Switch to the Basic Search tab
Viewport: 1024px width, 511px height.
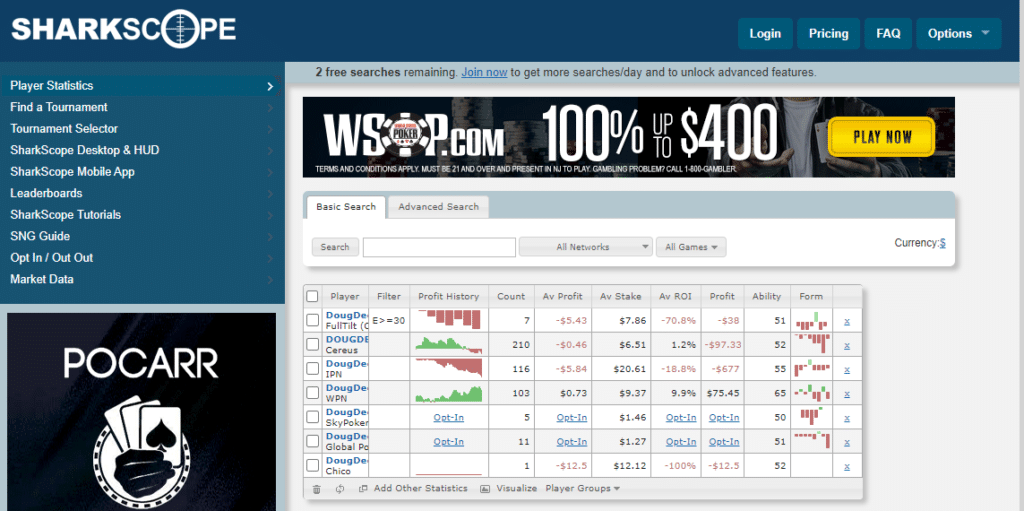tap(345, 206)
